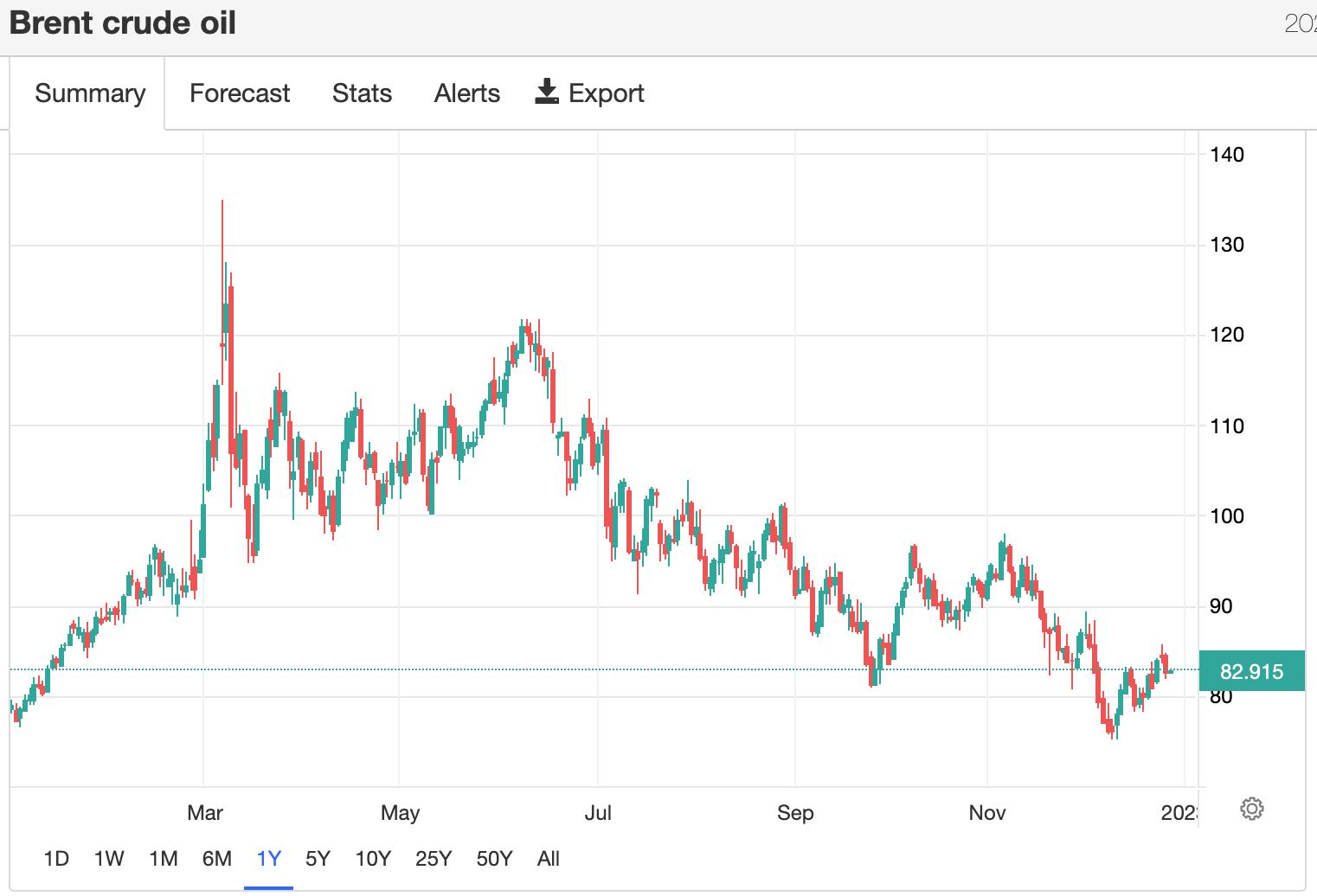Image resolution: width=1317 pixels, height=896 pixels.
Task: Show All available price history
Action: pyautogui.click(x=549, y=859)
